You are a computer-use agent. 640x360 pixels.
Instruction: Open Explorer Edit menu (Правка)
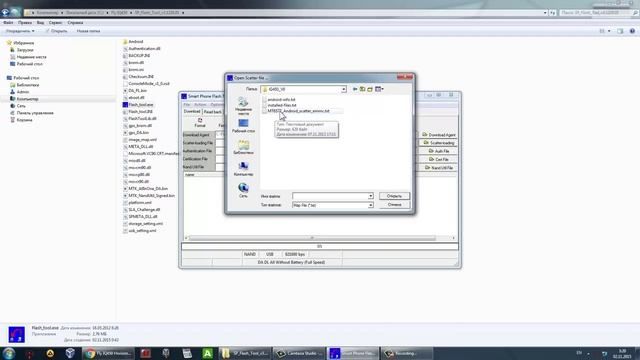pos(25,23)
